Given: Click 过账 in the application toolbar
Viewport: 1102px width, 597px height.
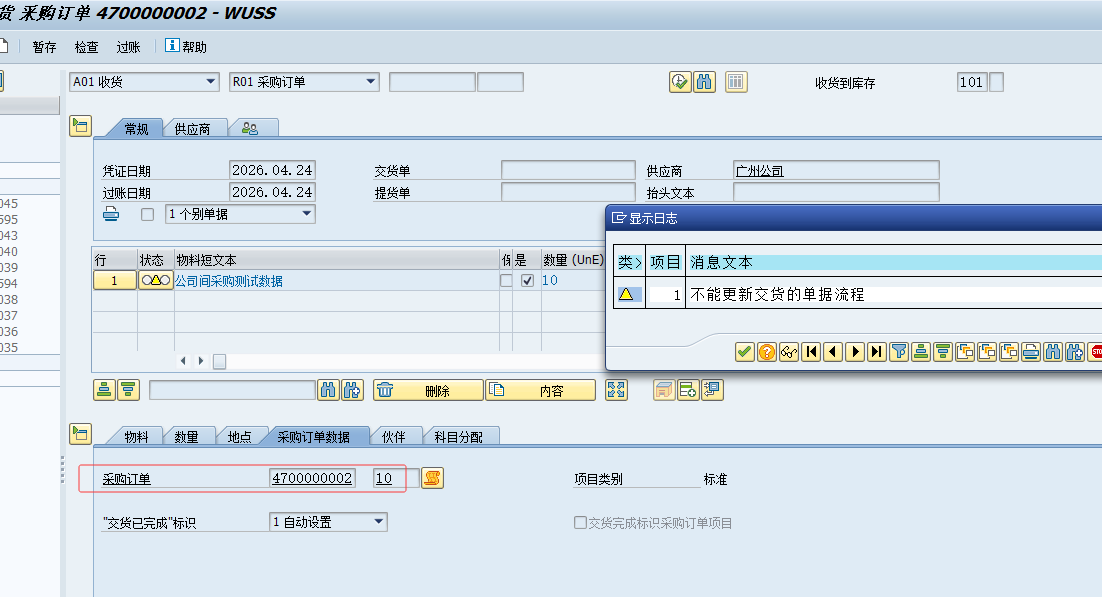Looking at the screenshot, I should click(128, 47).
